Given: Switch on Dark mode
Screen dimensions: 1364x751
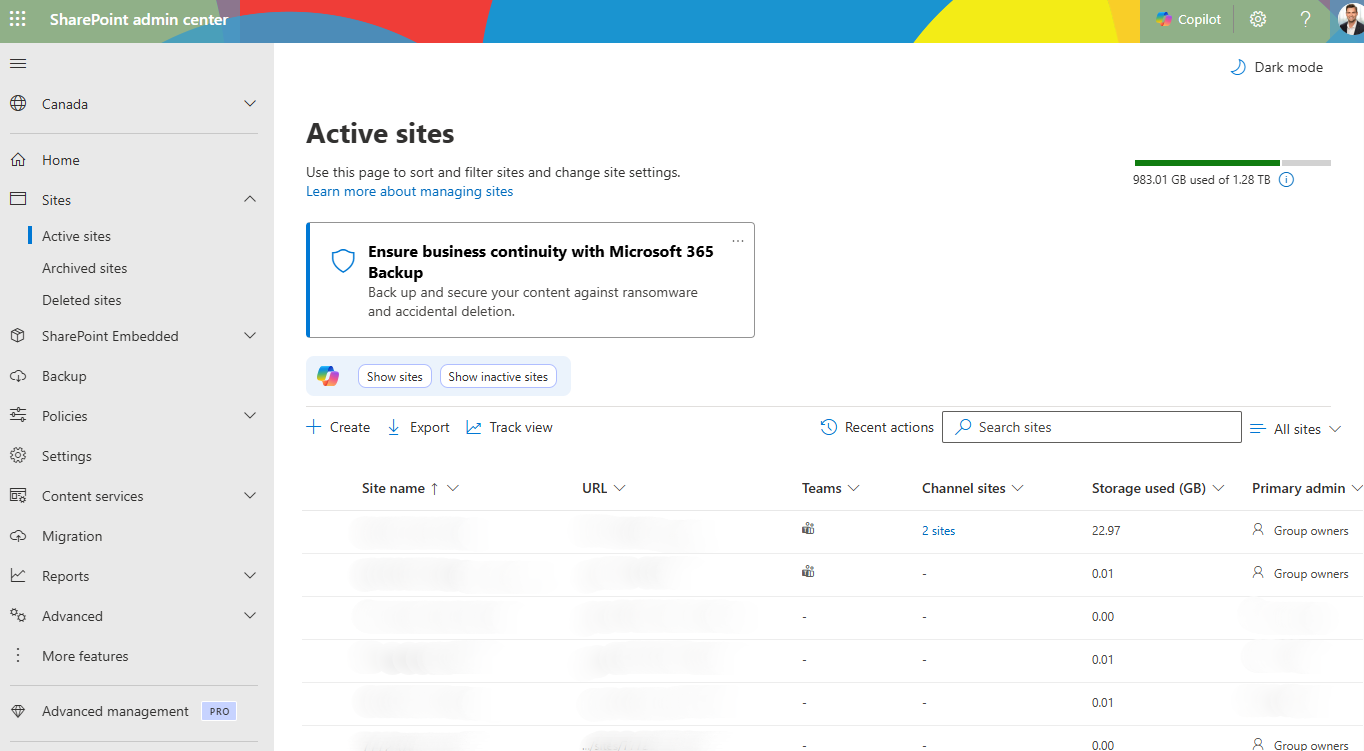Looking at the screenshot, I should (1276, 67).
